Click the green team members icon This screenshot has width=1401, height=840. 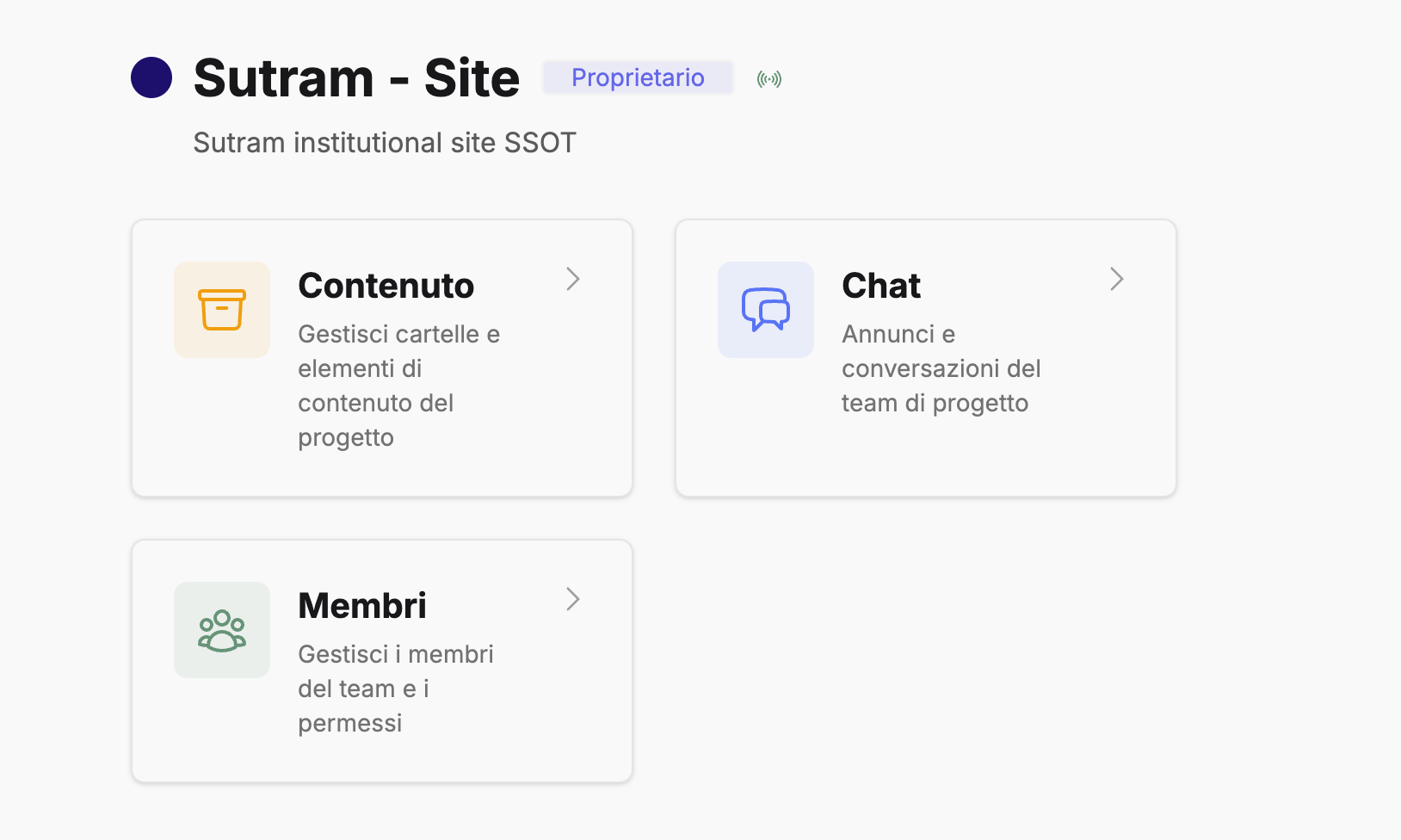pyautogui.click(x=222, y=630)
